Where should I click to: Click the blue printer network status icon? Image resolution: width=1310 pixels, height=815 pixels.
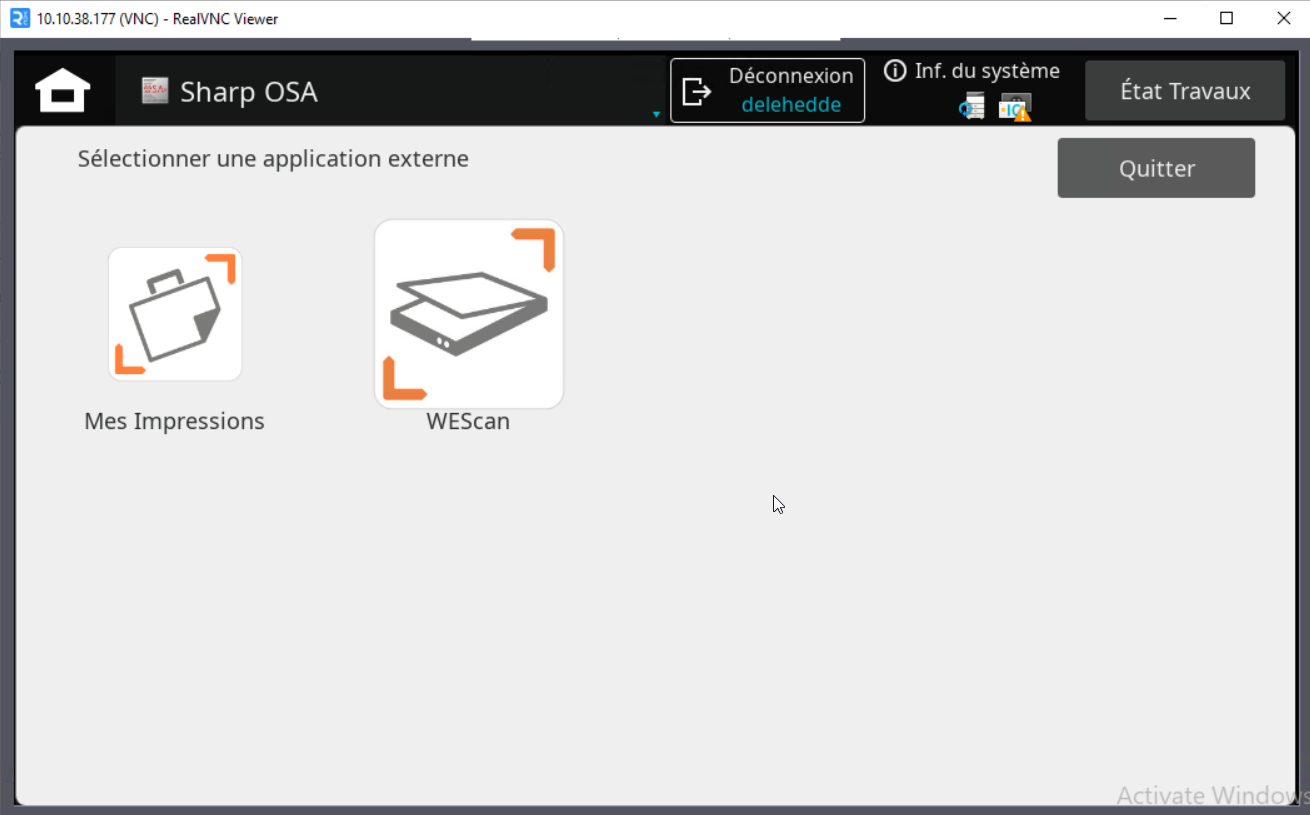pos(972,107)
